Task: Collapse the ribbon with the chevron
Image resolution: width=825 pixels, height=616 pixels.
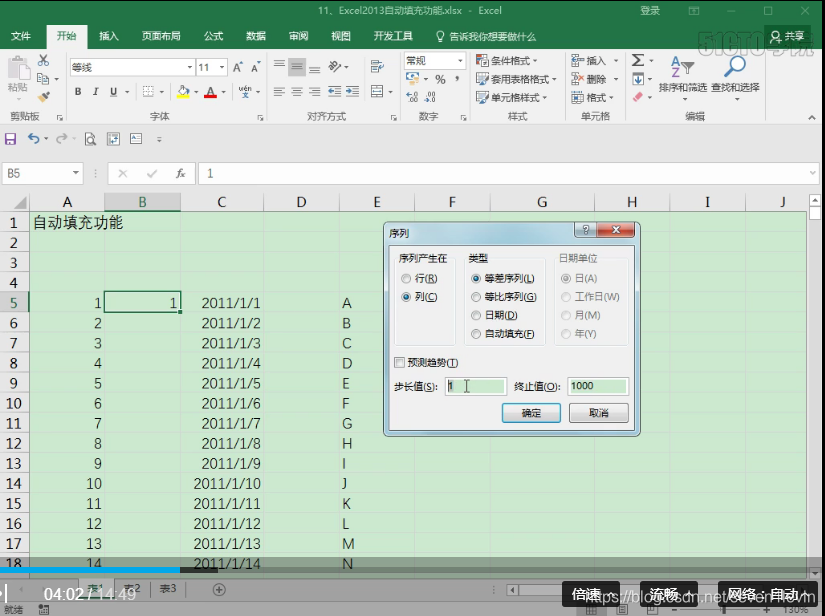Action: (x=812, y=117)
